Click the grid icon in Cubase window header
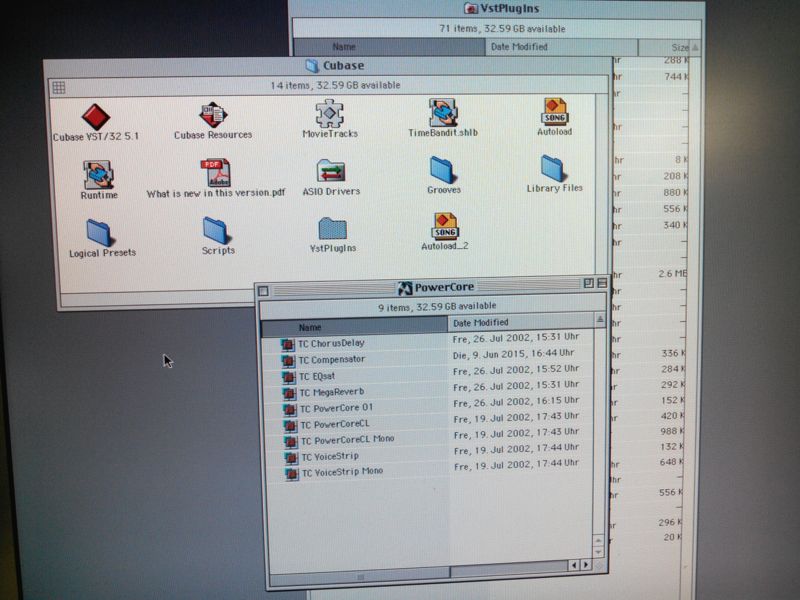The image size is (800, 600). [x=59, y=87]
